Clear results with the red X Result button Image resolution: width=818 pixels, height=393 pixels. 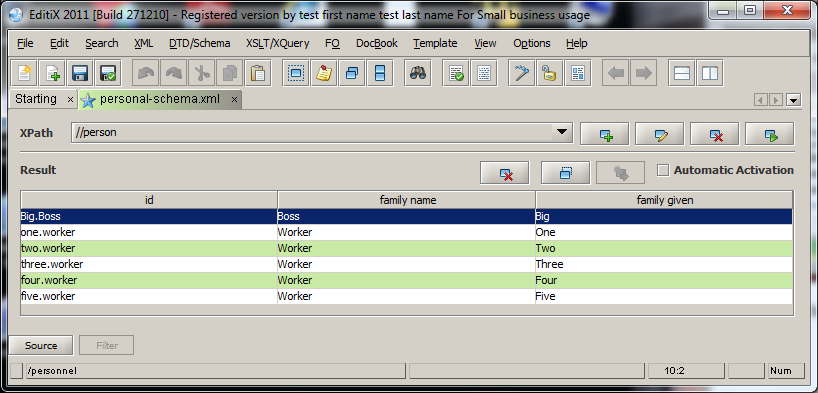(x=504, y=173)
